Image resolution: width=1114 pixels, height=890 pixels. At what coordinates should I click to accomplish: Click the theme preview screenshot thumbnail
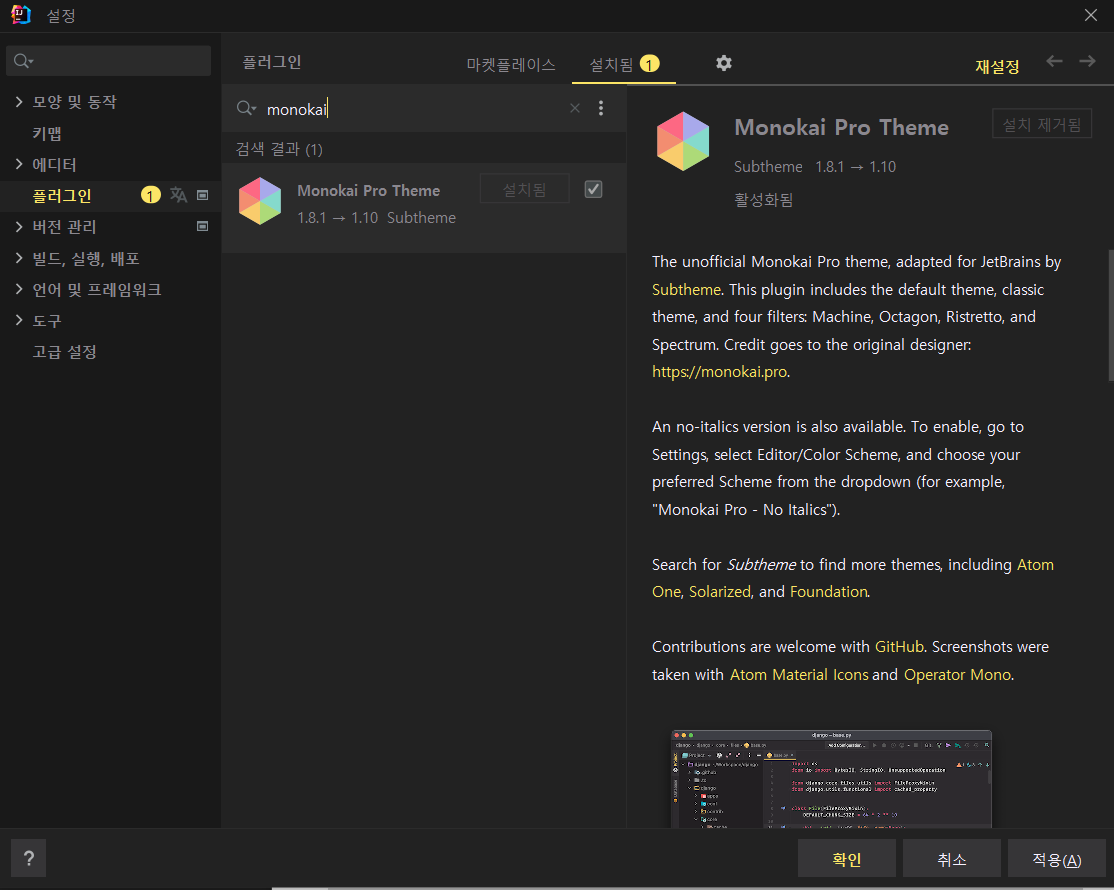tap(831, 778)
